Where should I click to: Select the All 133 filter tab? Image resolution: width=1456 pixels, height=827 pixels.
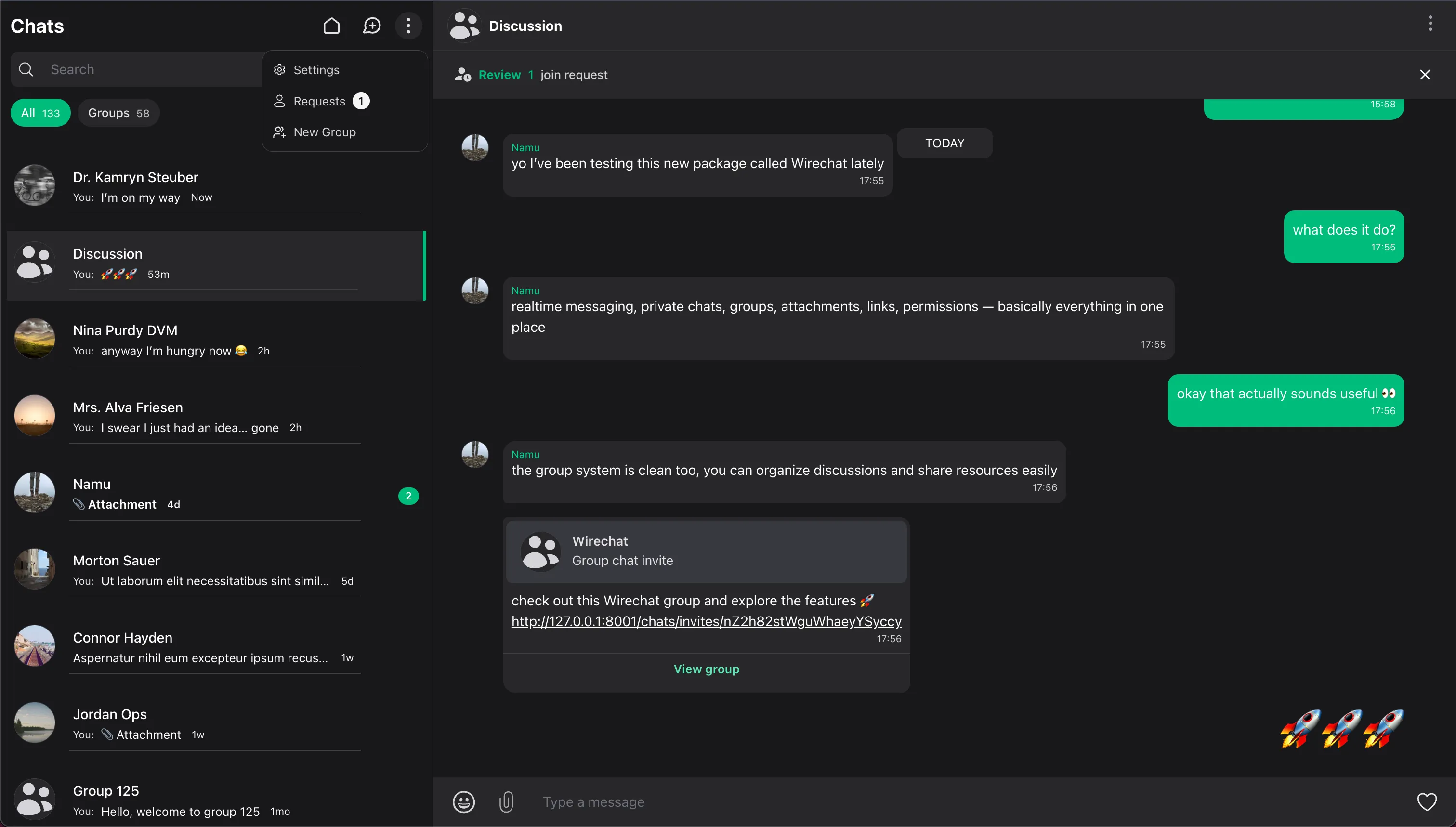40,112
